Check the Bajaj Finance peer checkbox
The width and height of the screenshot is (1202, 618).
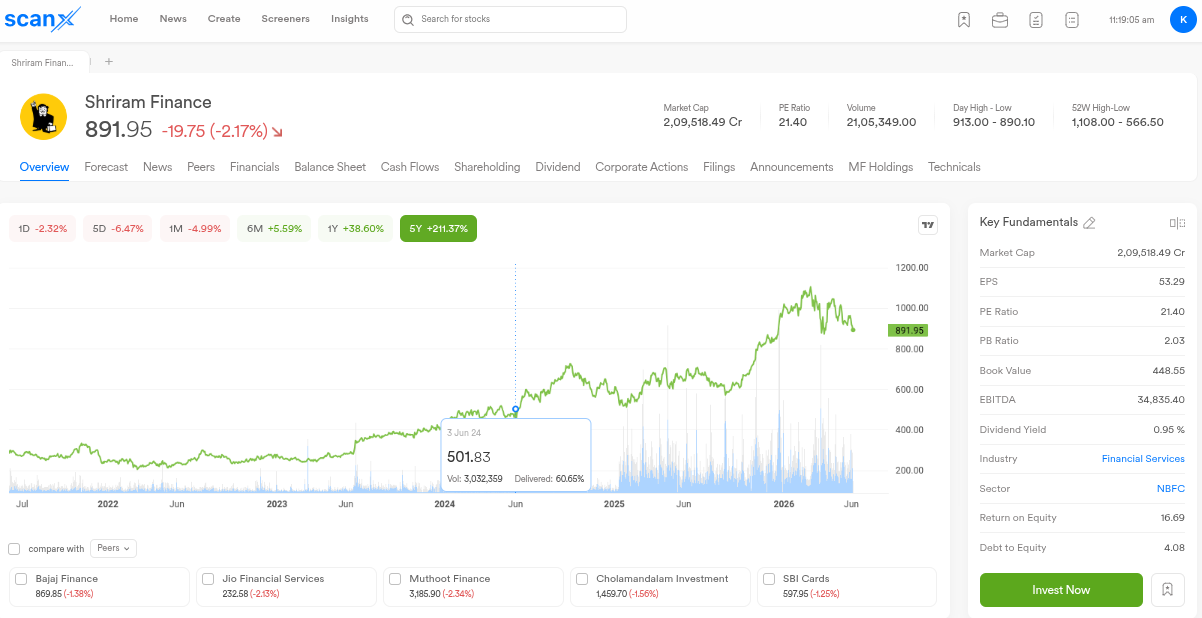(21, 579)
